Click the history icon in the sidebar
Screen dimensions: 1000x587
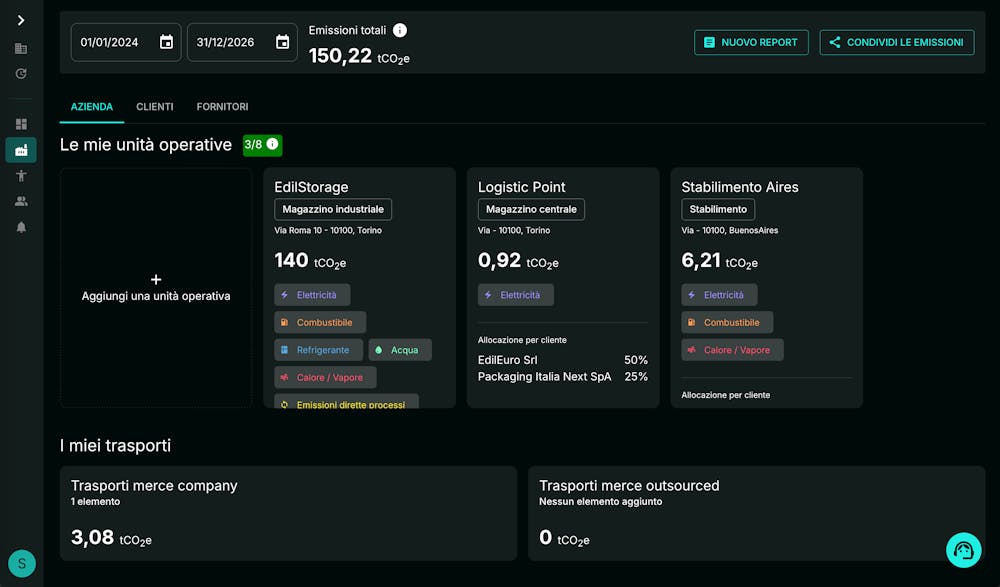[x=20, y=73]
